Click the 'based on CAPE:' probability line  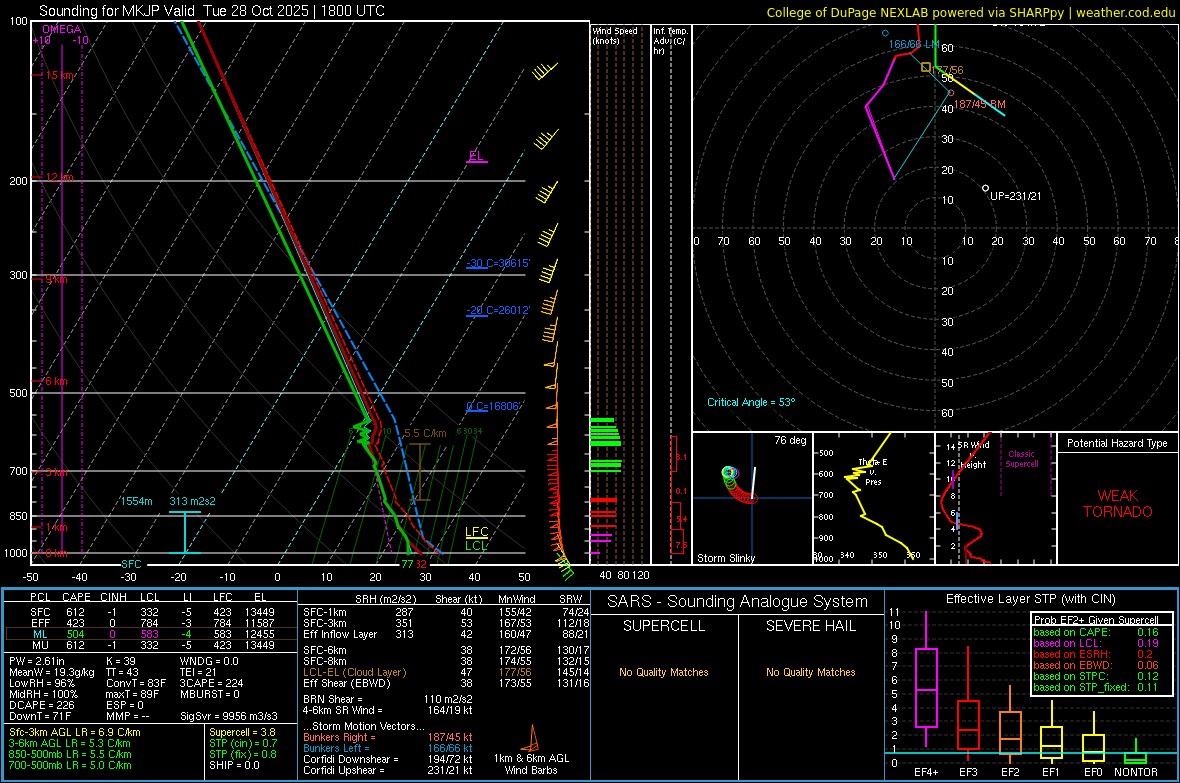(1096, 632)
